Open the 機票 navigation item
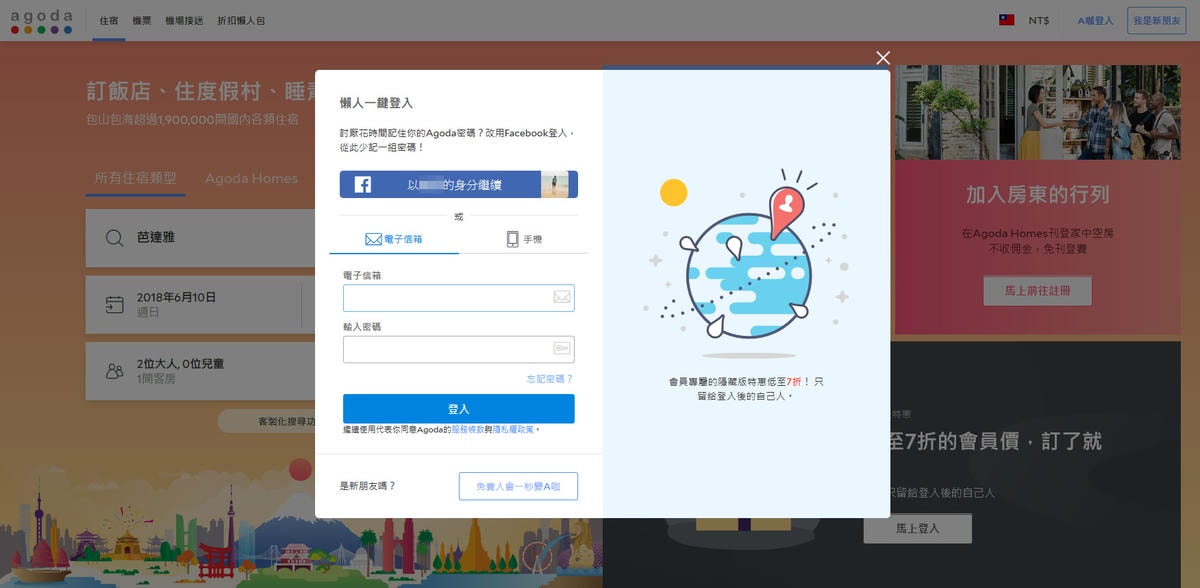This screenshot has width=1200, height=588. (x=142, y=20)
